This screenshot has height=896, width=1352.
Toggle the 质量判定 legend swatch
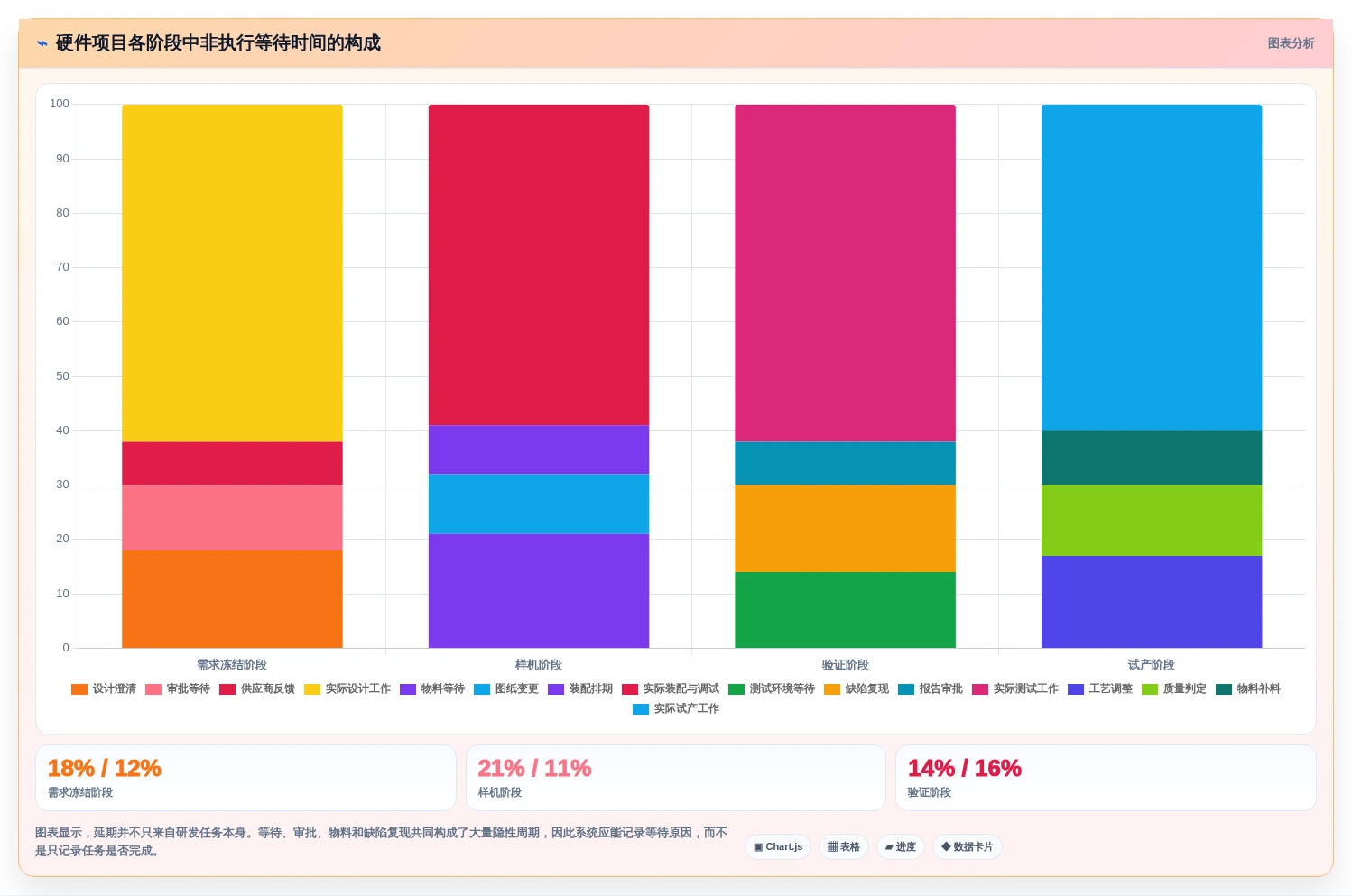coord(1150,689)
